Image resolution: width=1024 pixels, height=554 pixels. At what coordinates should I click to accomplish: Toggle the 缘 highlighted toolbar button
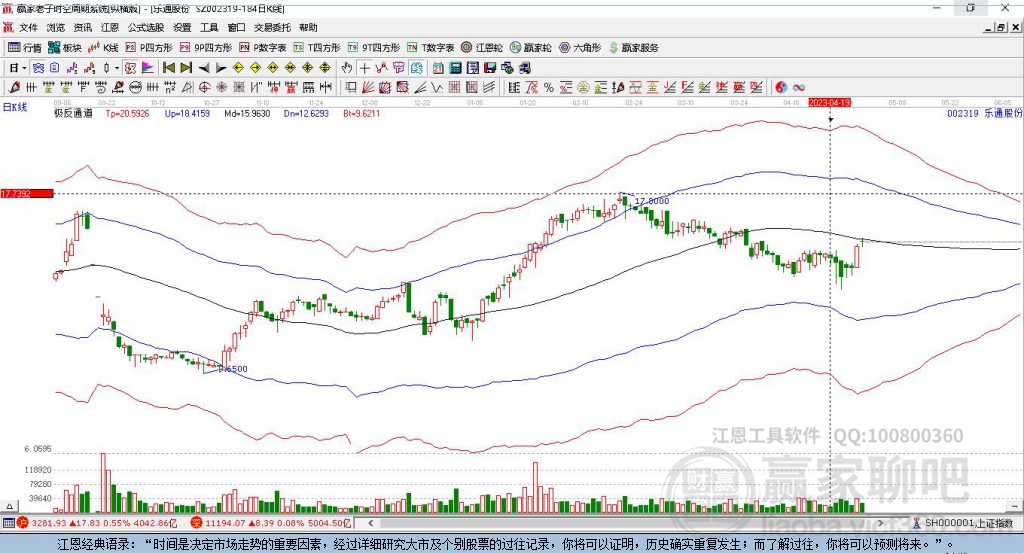[416, 68]
